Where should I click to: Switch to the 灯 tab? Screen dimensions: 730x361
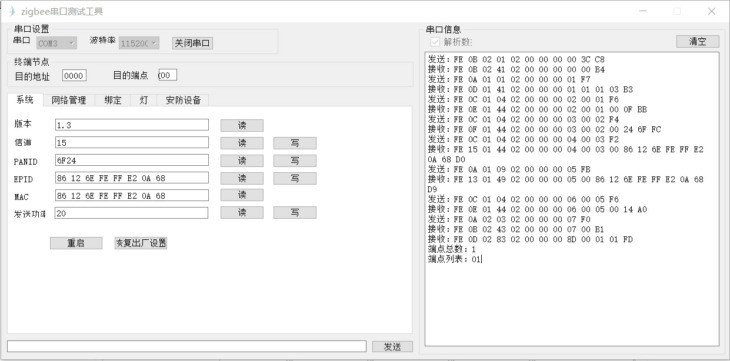[x=144, y=100]
